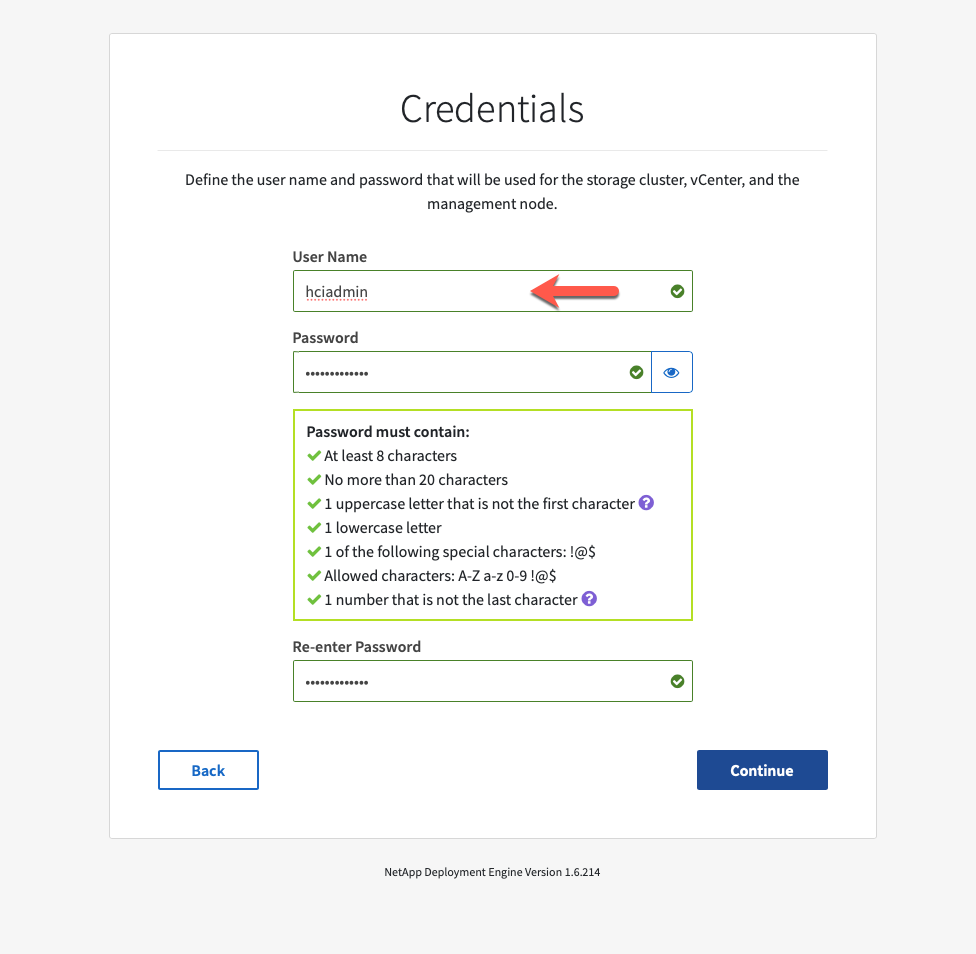This screenshot has width=976, height=954.
Task: Click the help icon beside the uppercase letter rule
Action: [x=646, y=503]
